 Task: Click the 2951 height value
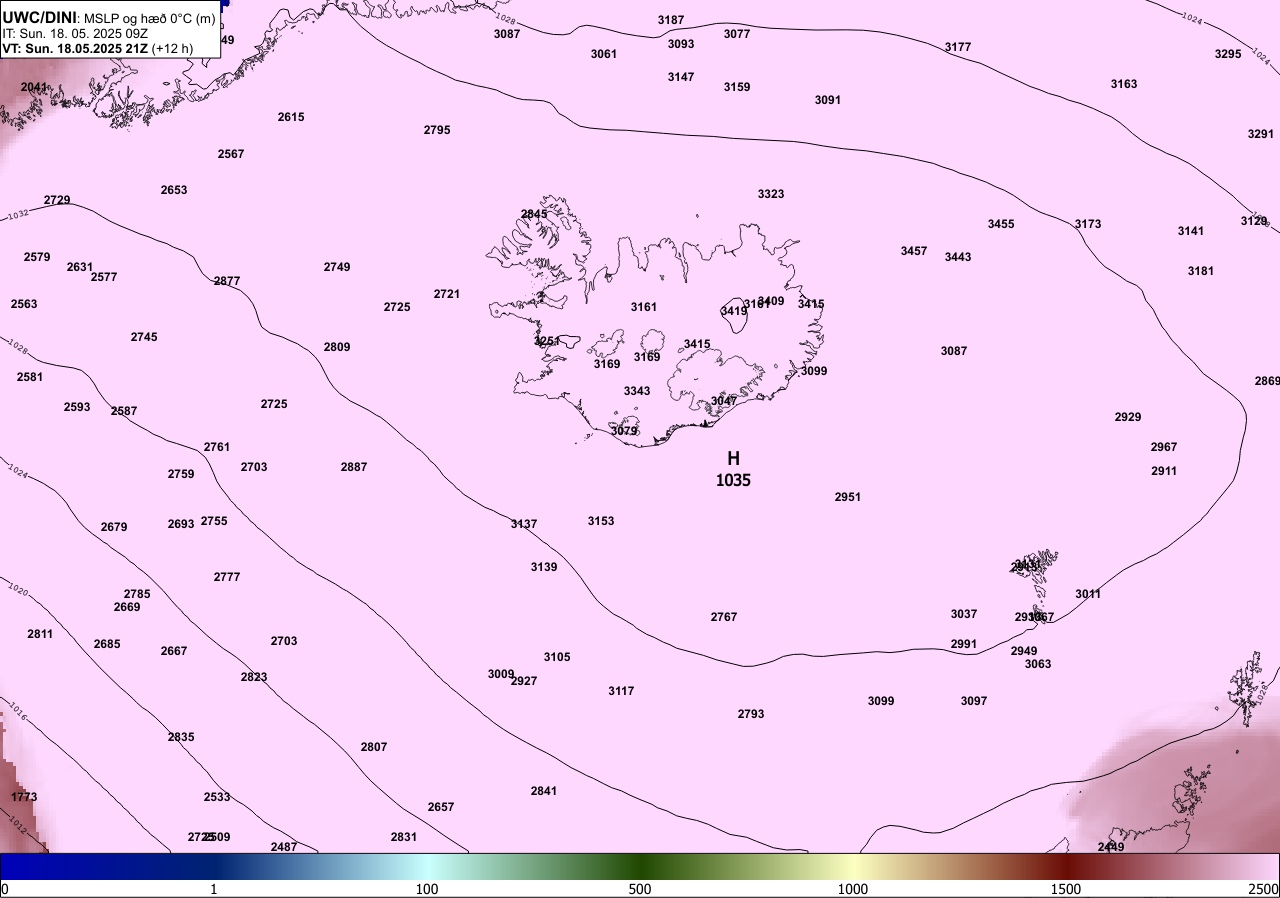click(848, 497)
